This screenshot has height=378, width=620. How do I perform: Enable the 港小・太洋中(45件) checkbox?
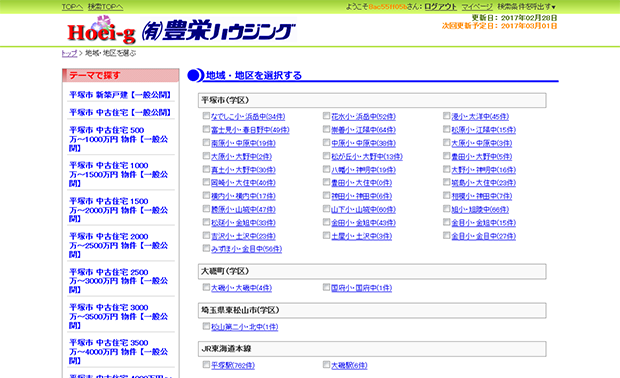pyautogui.click(x=446, y=116)
